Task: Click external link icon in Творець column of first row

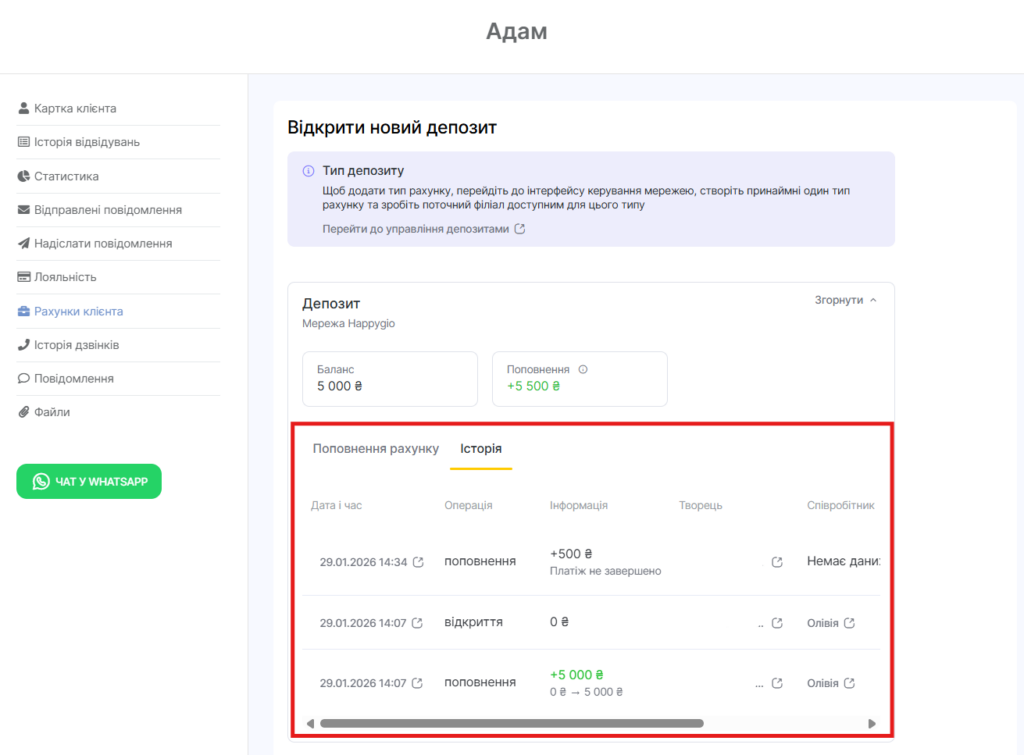Action: (777, 562)
